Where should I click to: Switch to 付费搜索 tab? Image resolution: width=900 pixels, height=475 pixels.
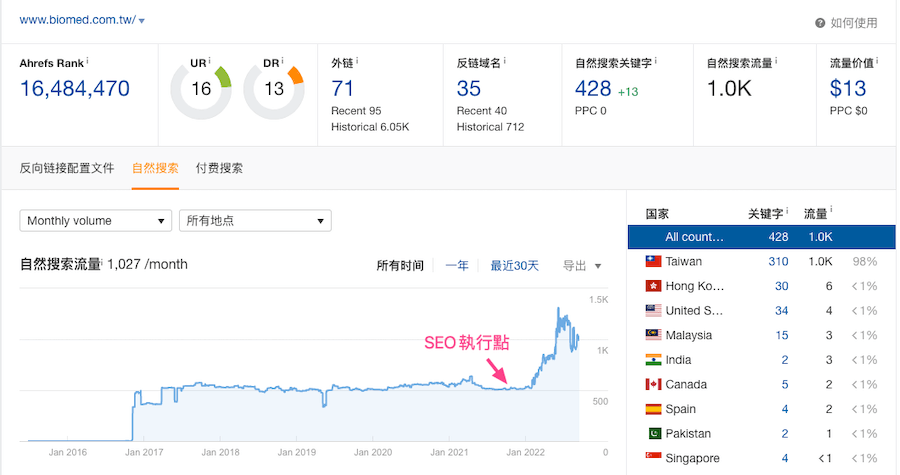pos(219,168)
